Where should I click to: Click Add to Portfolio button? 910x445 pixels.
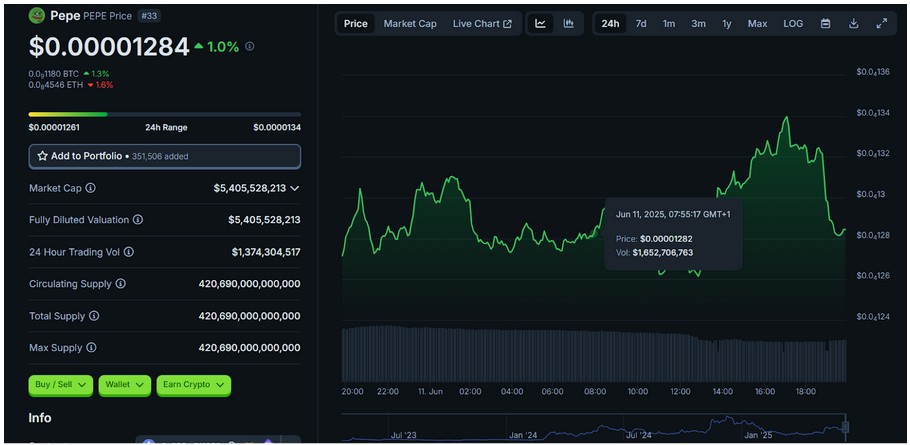pos(165,156)
